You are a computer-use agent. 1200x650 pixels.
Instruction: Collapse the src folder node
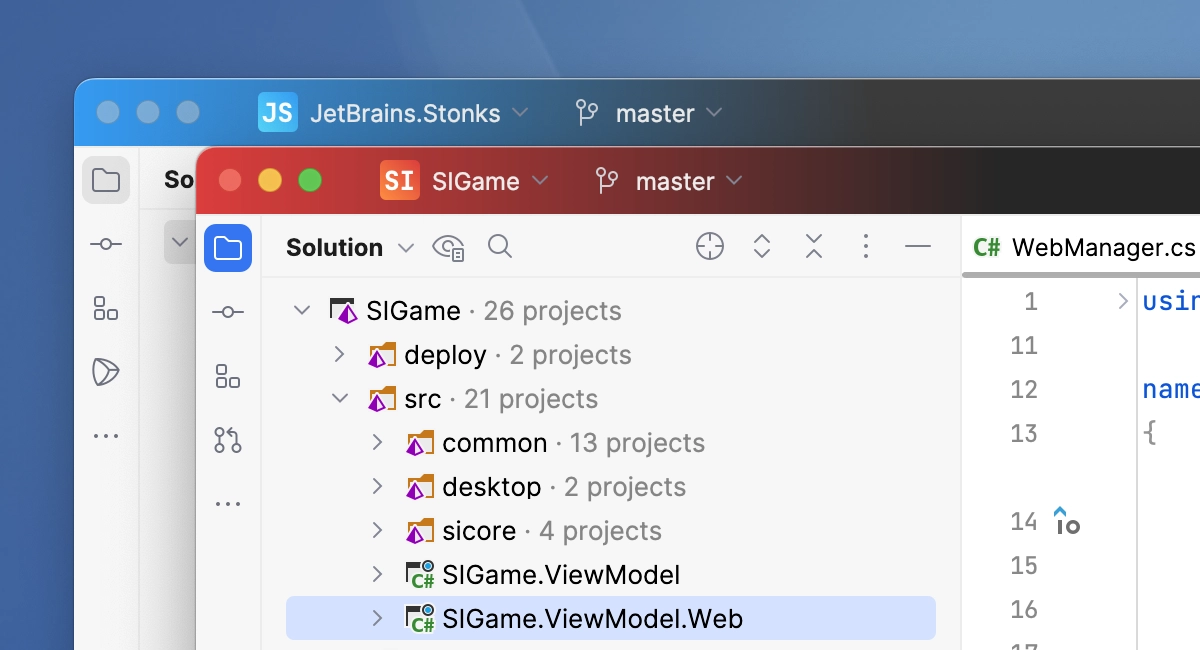click(340, 399)
